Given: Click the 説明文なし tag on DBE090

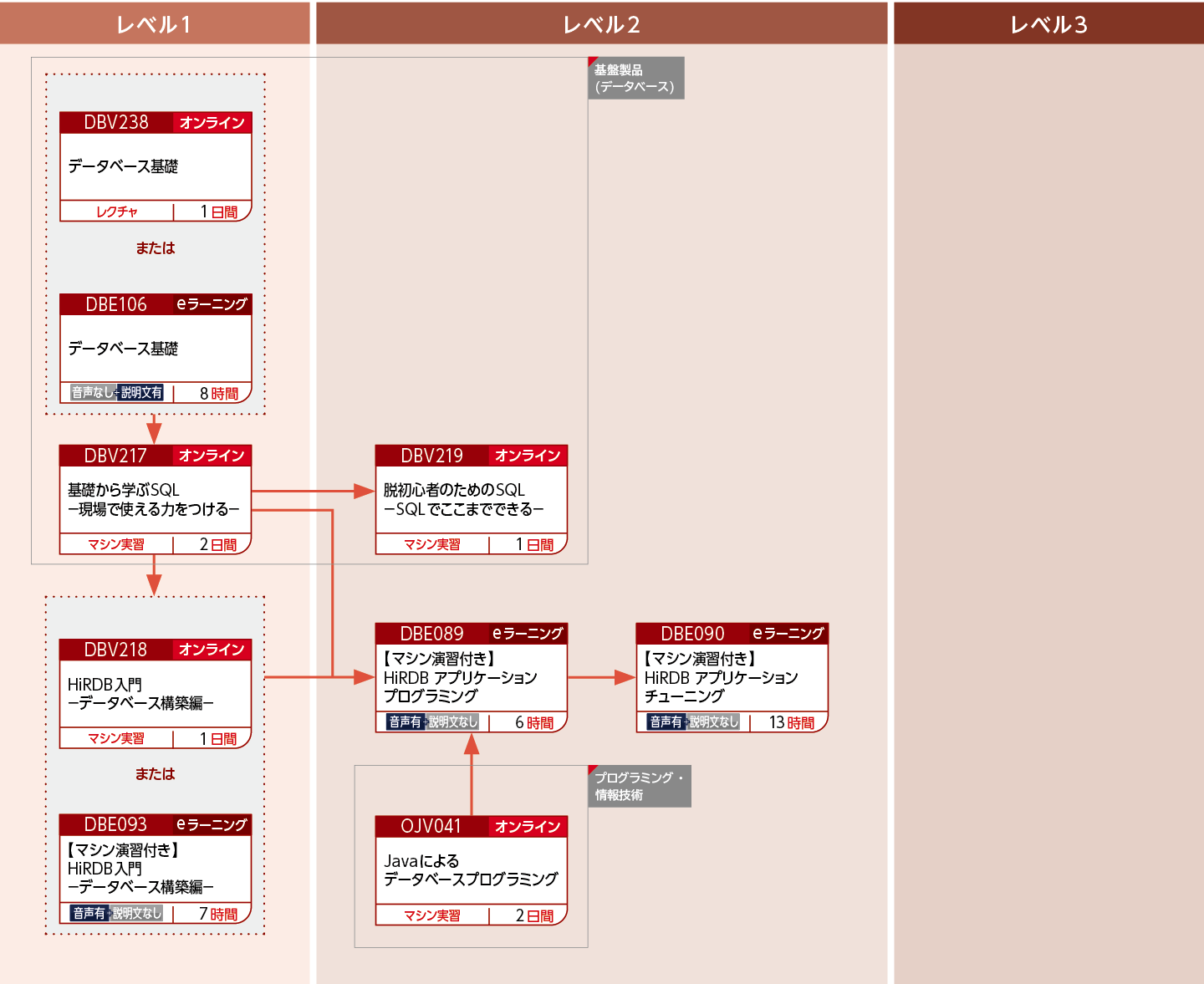Looking at the screenshot, I should (714, 721).
